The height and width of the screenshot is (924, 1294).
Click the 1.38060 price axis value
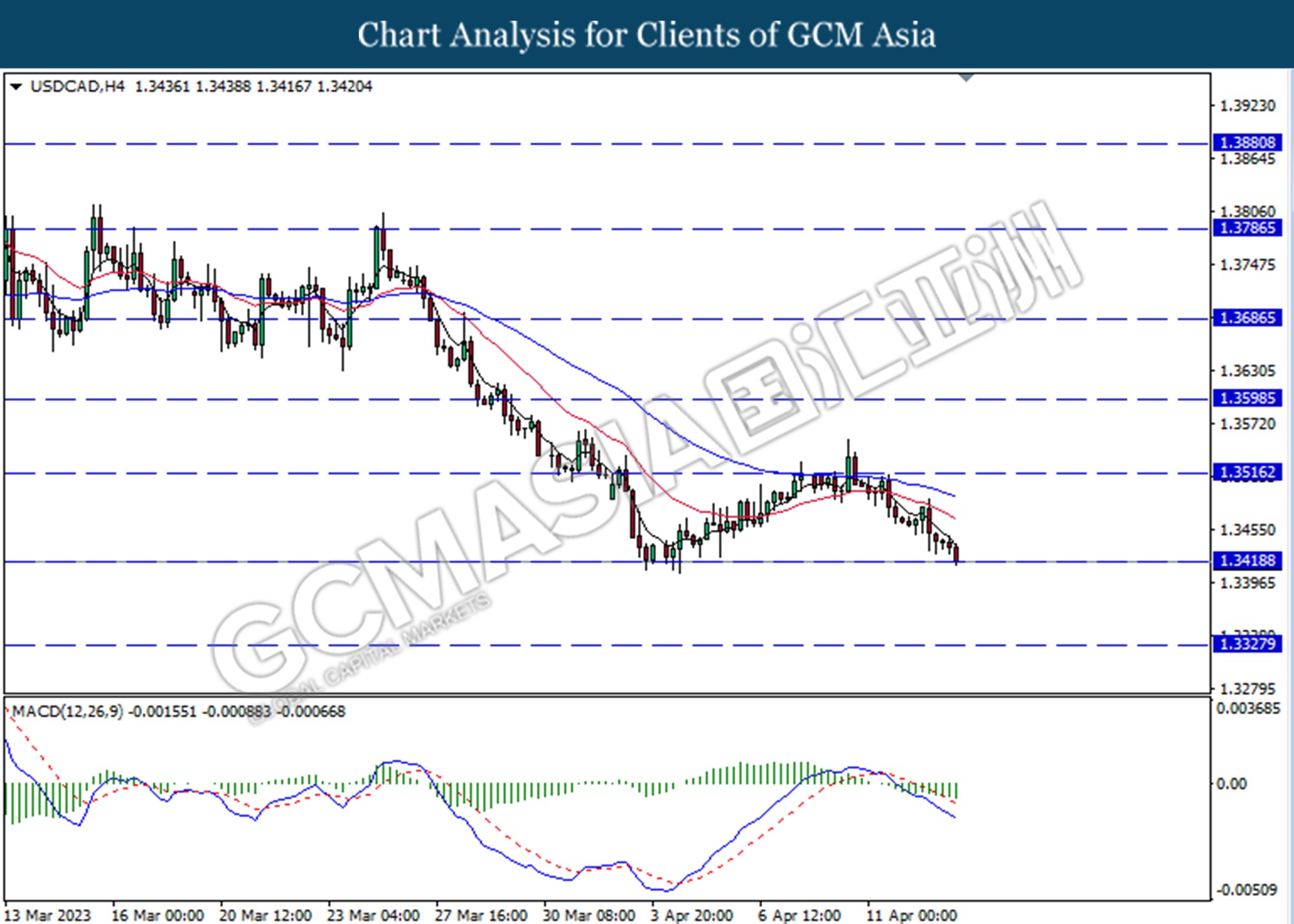[x=1247, y=212]
